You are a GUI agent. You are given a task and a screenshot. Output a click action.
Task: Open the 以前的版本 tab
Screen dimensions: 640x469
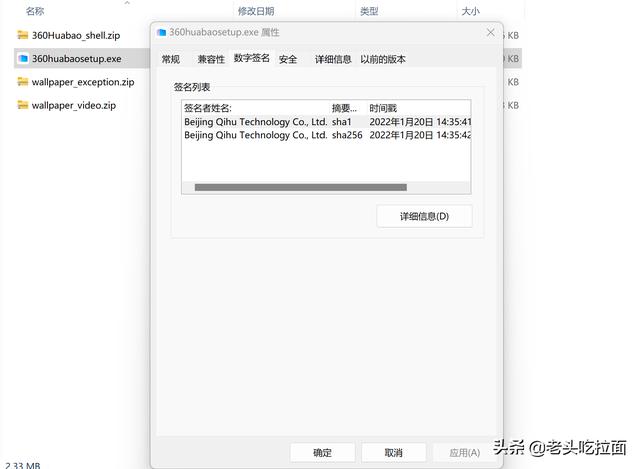click(x=383, y=59)
